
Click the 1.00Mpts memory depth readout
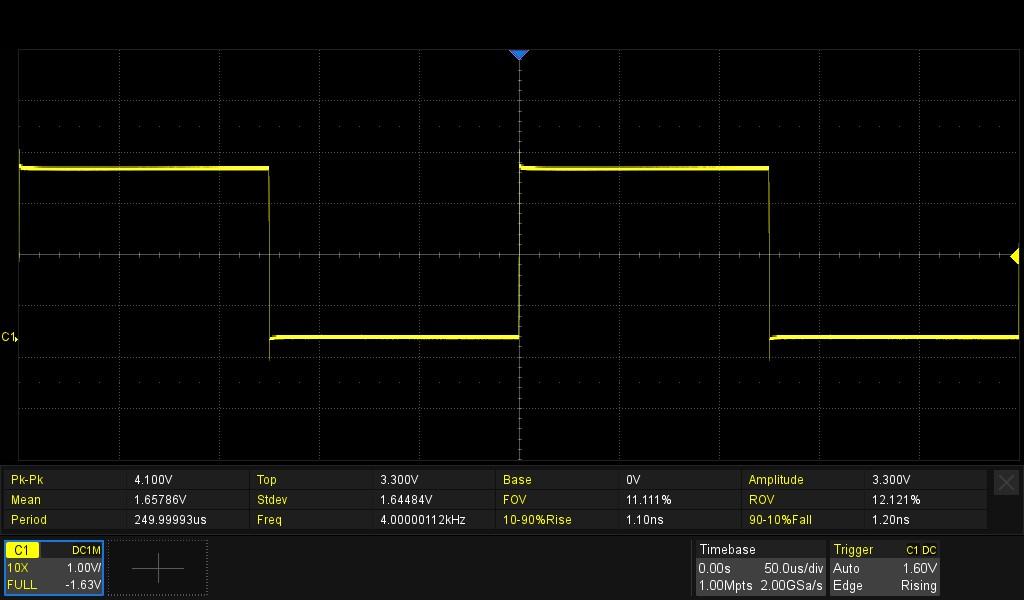[725, 586]
